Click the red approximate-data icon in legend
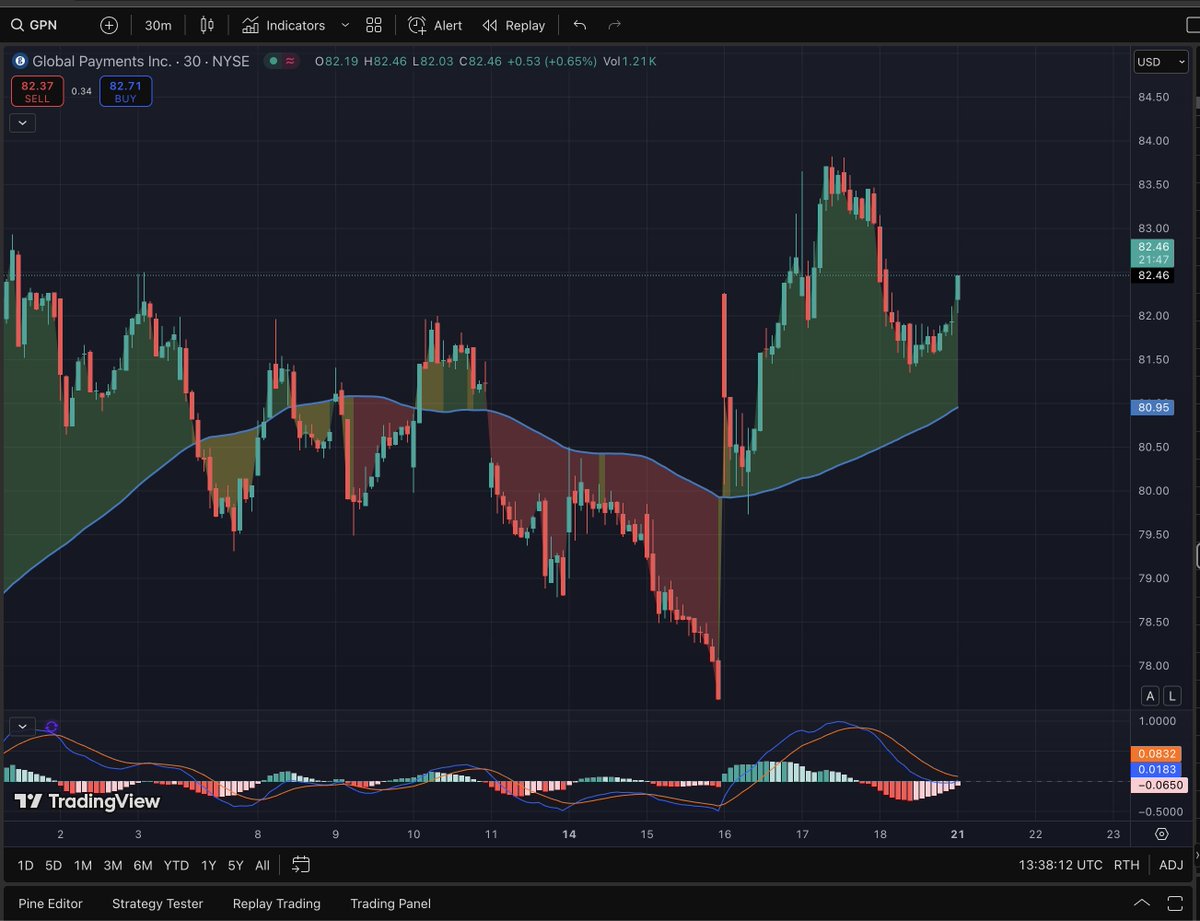 click(x=291, y=61)
